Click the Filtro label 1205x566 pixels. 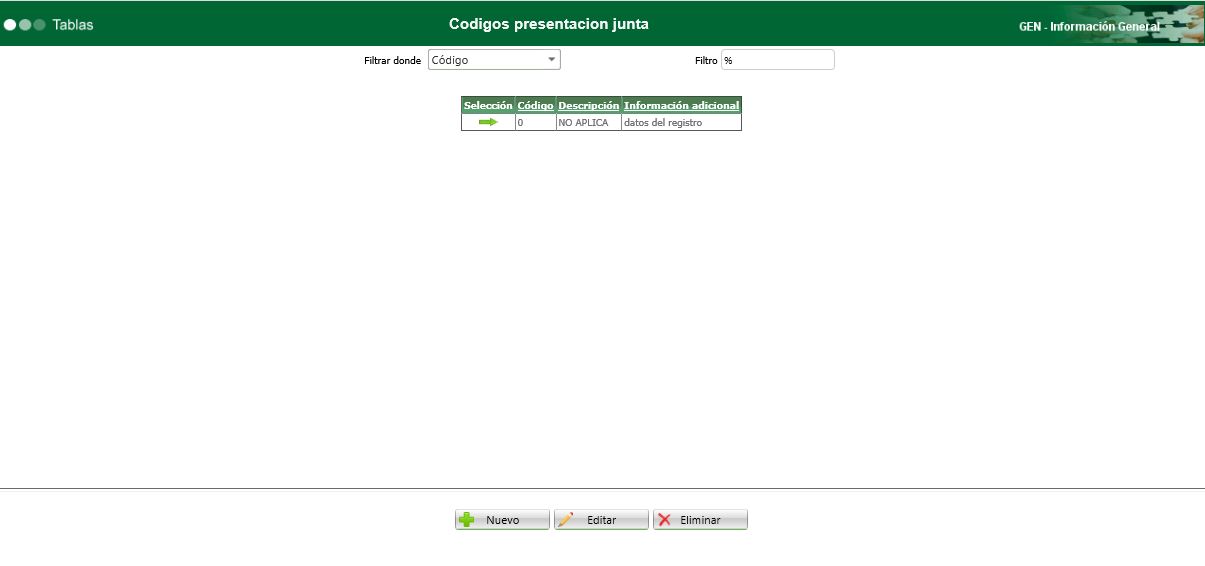coord(706,61)
